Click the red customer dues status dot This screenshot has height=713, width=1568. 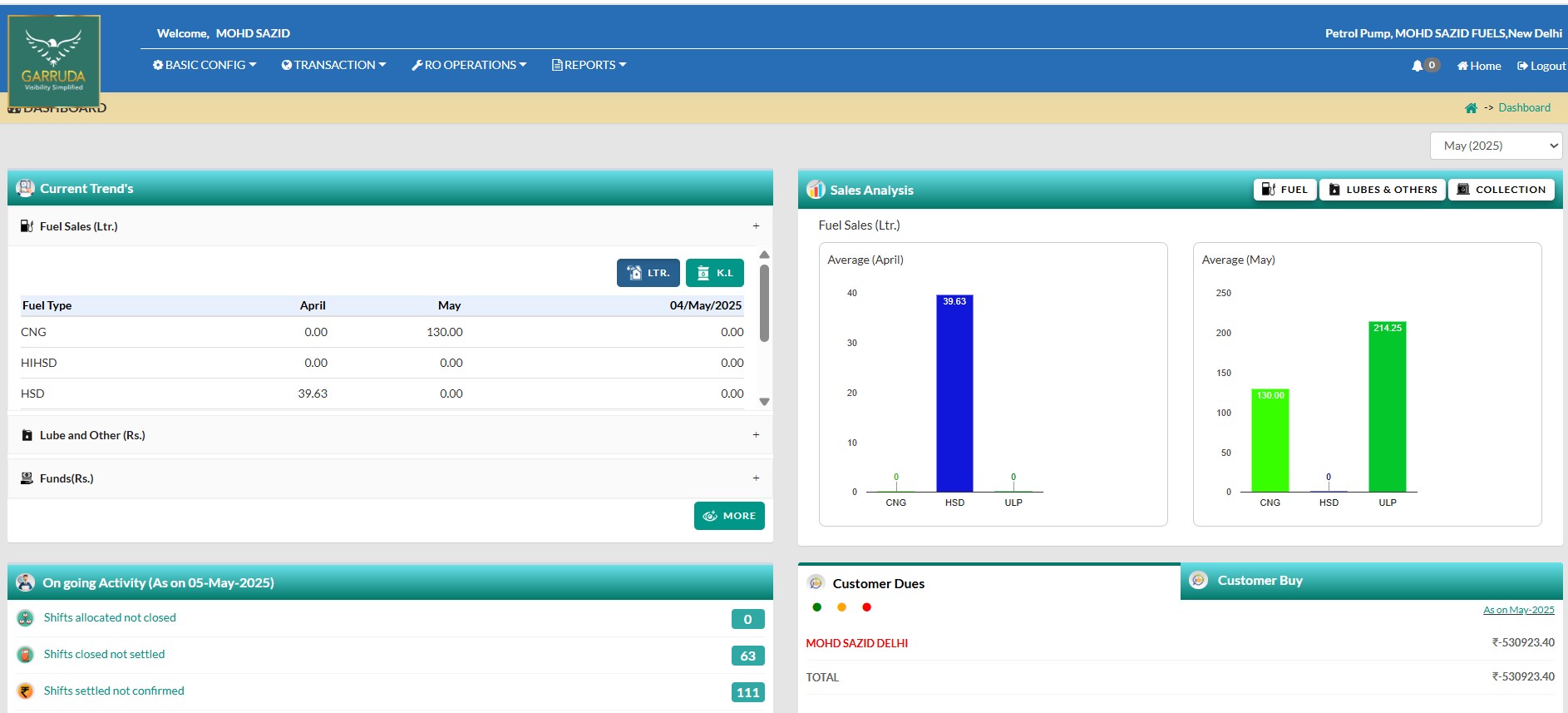point(867,607)
